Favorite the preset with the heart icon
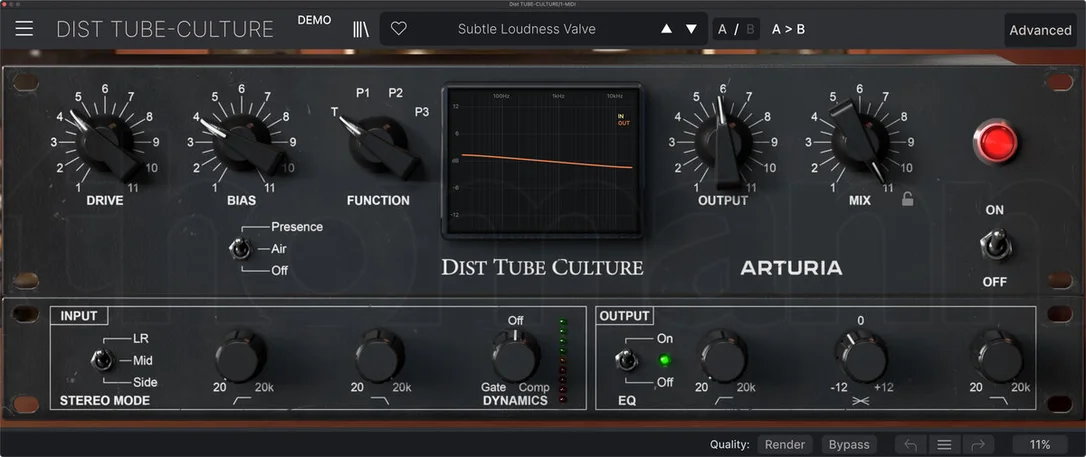The width and height of the screenshot is (1086, 457). (x=399, y=29)
